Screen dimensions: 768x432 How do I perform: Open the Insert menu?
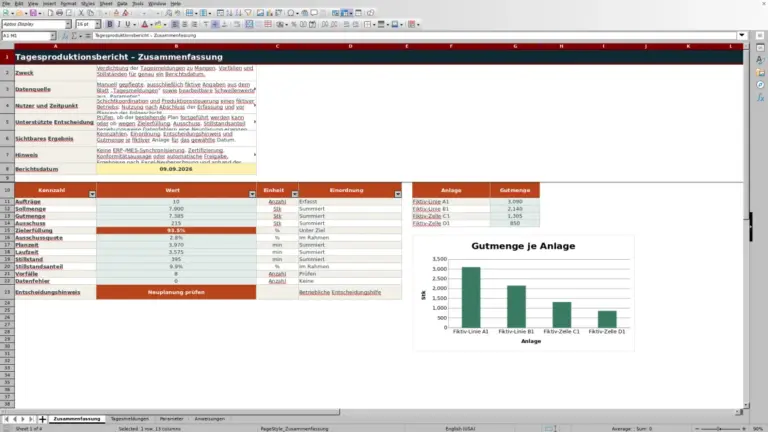49,3
